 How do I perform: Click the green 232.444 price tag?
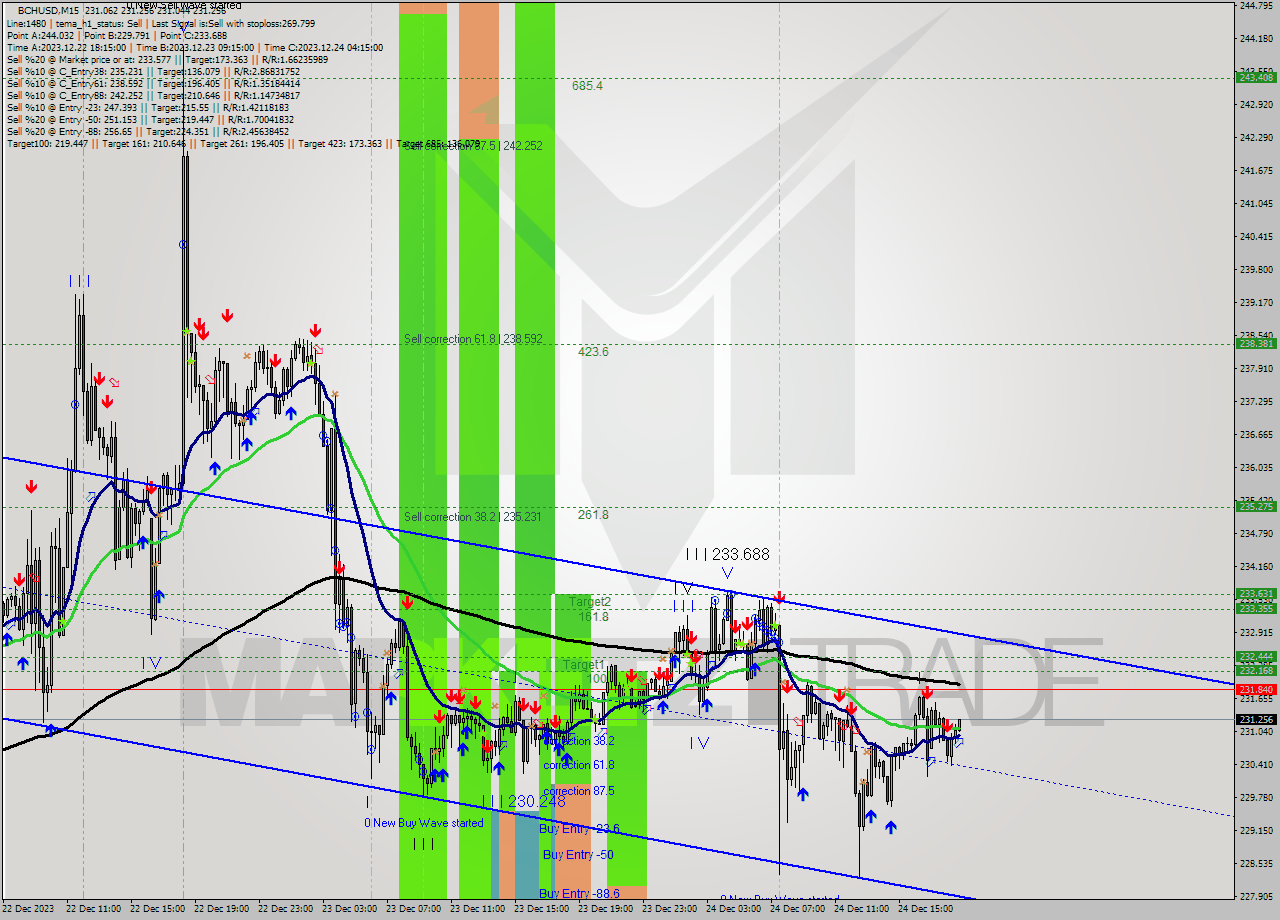(x=1256, y=656)
